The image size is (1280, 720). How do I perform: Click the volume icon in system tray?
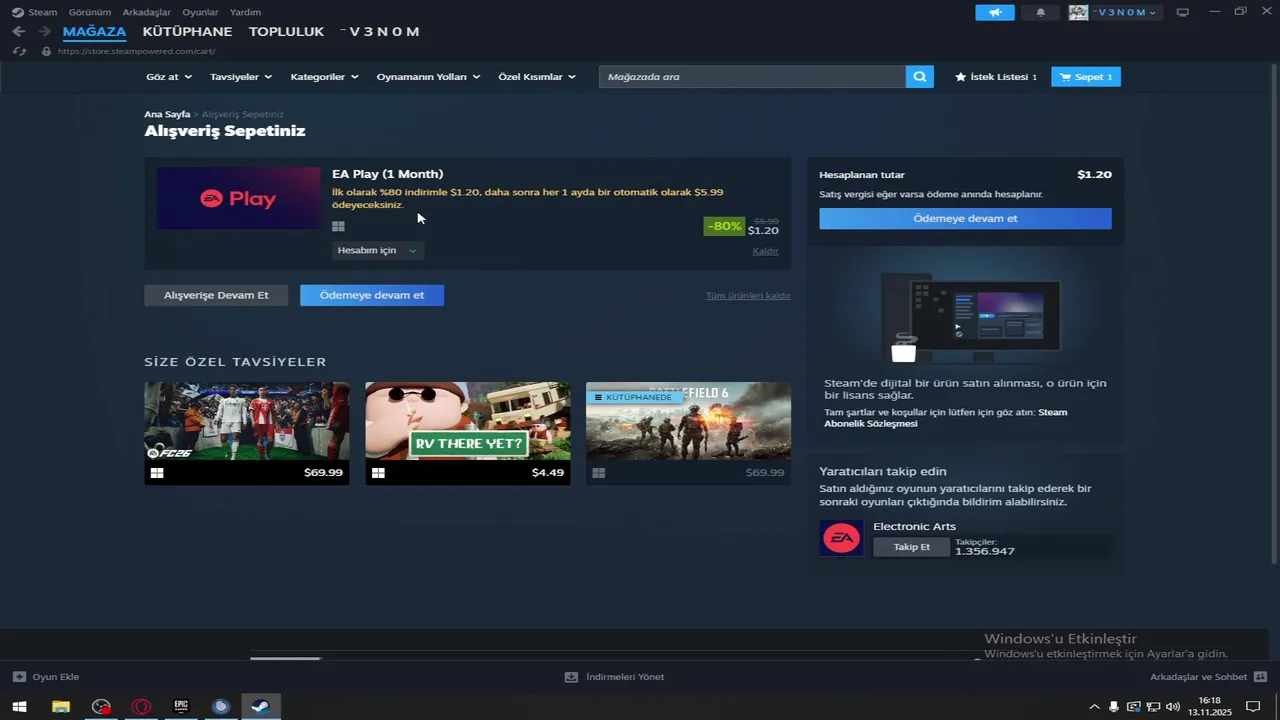(1173, 707)
